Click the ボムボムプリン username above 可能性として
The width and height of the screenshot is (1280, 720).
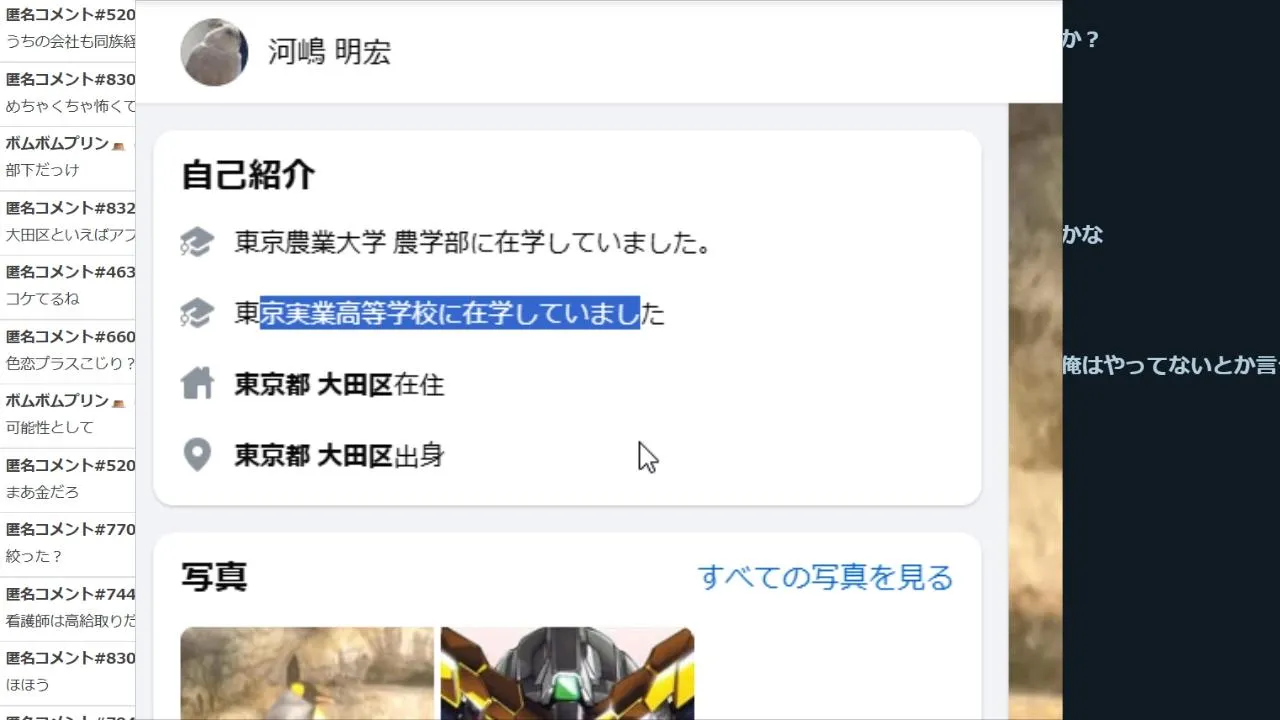(x=57, y=400)
